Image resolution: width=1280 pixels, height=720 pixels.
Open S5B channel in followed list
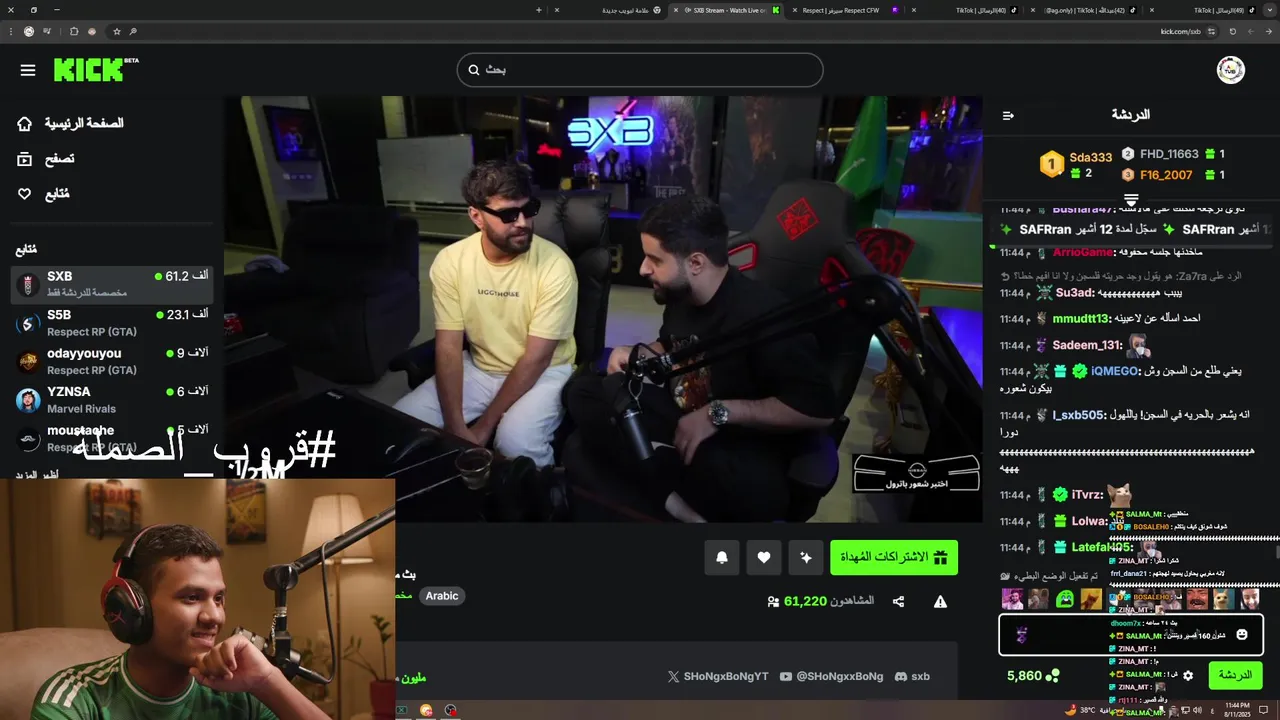[112, 322]
